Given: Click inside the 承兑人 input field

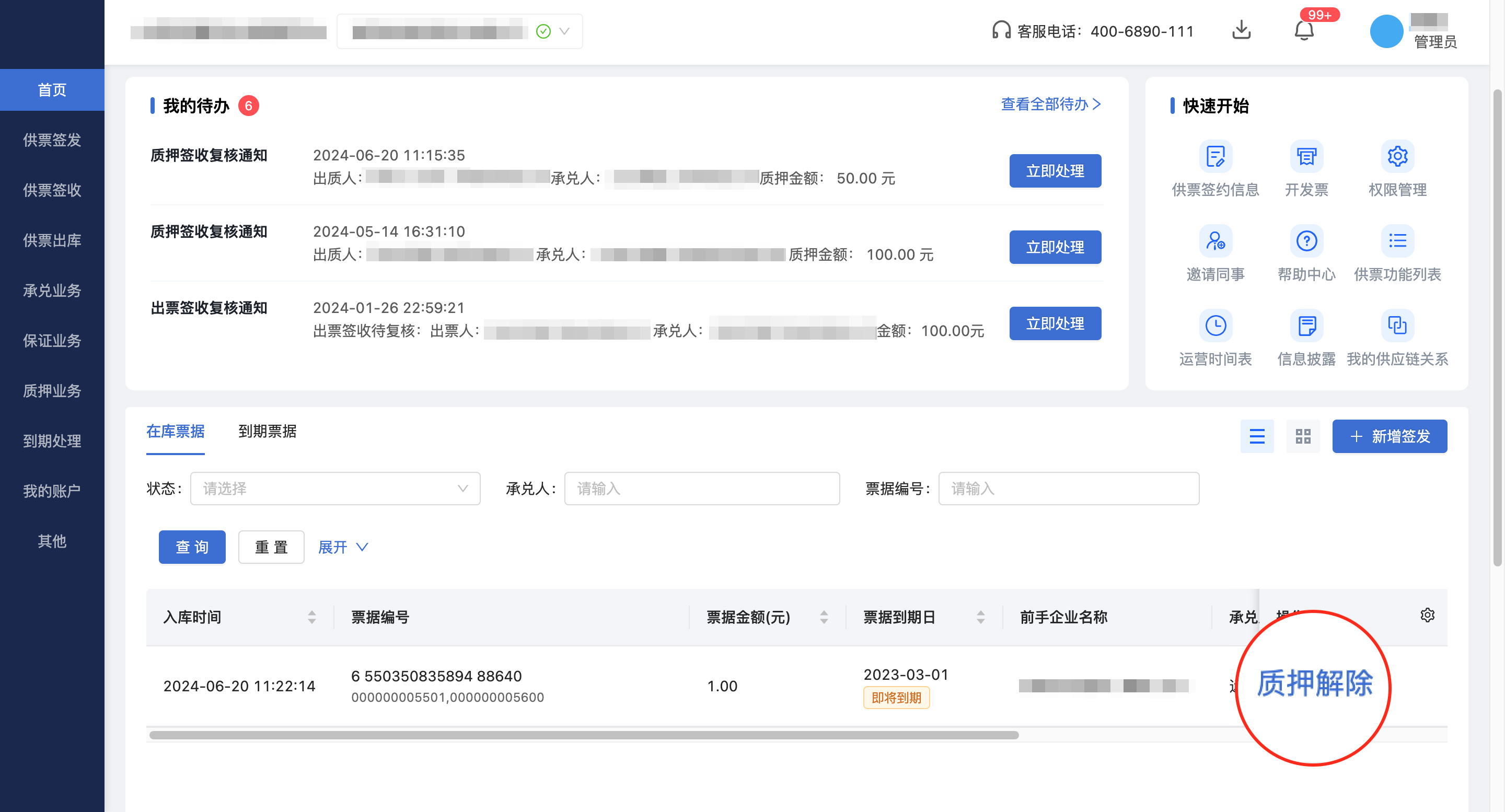Looking at the screenshot, I should pos(701,489).
